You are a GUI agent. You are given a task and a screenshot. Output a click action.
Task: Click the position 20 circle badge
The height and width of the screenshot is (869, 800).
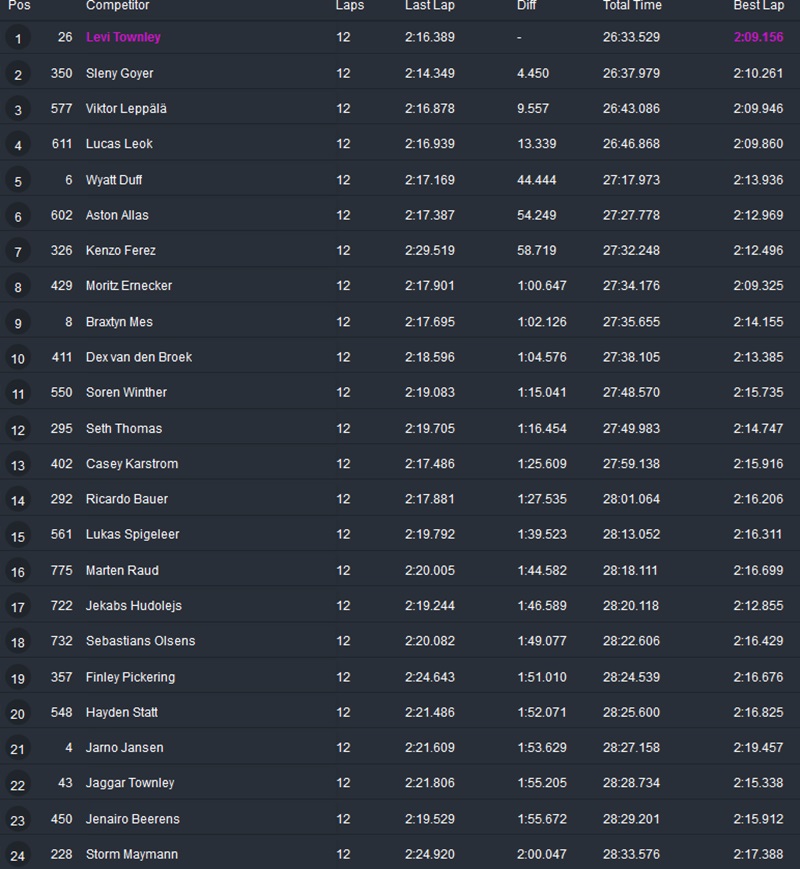(x=18, y=714)
